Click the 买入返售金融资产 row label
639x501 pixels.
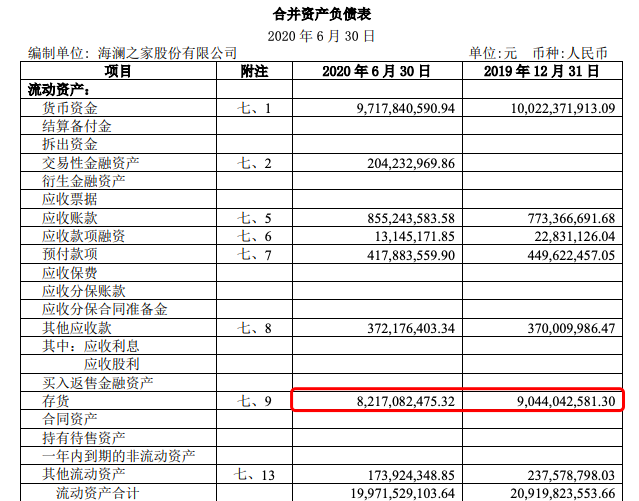[x=97, y=383]
